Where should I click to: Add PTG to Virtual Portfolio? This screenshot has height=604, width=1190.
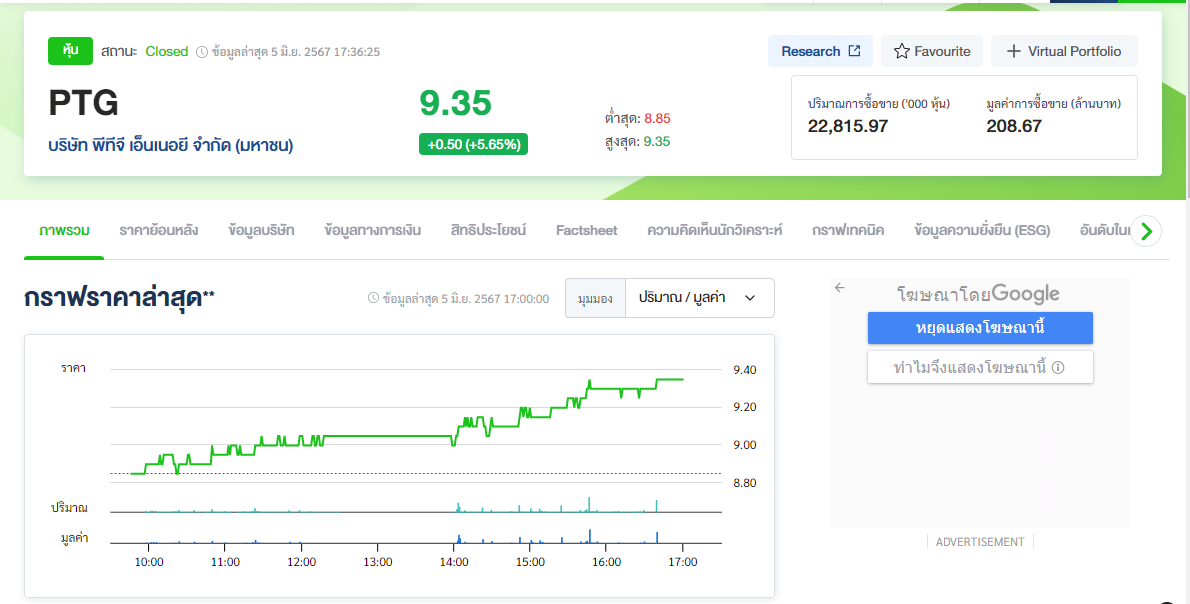click(x=1064, y=51)
